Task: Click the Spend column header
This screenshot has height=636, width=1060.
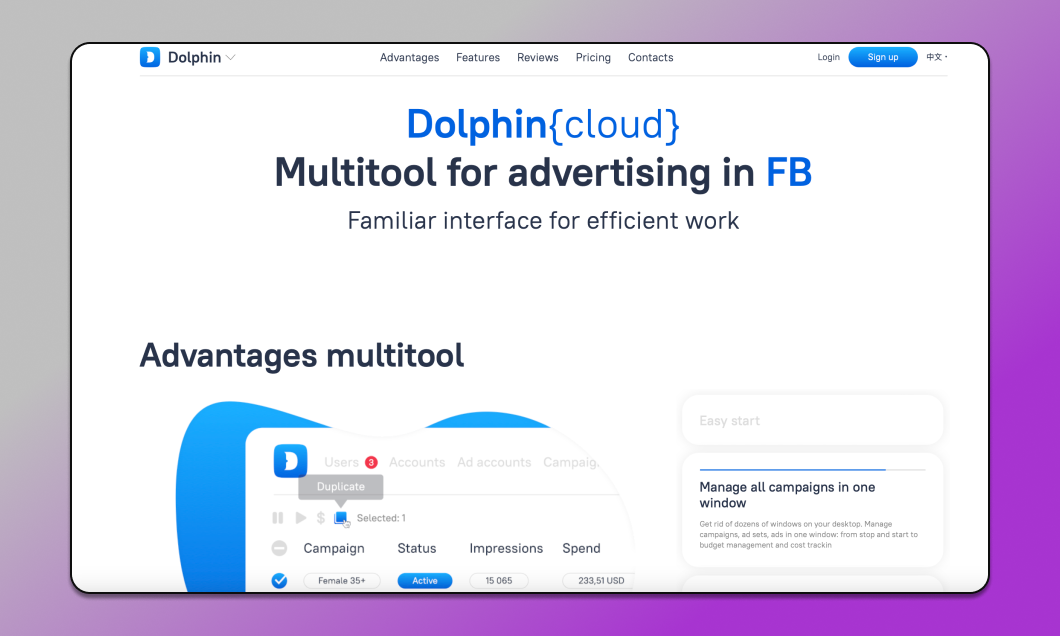Action: coord(581,548)
